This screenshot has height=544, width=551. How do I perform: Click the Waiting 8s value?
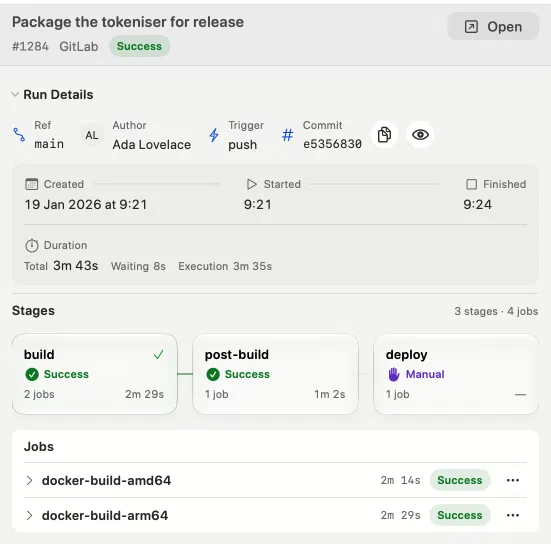138,266
